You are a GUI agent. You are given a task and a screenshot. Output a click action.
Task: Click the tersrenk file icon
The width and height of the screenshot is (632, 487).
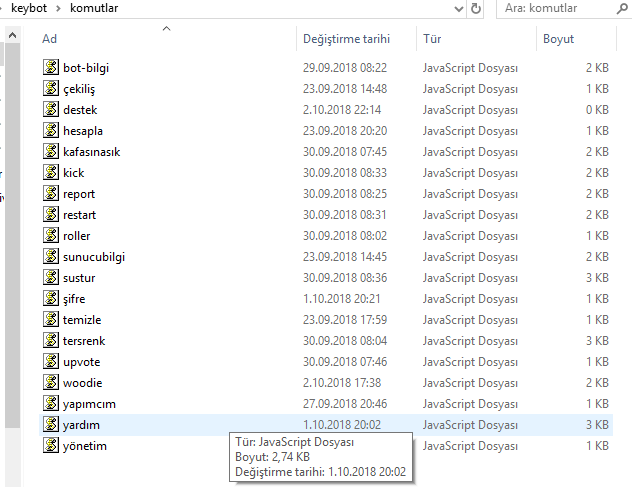51,340
